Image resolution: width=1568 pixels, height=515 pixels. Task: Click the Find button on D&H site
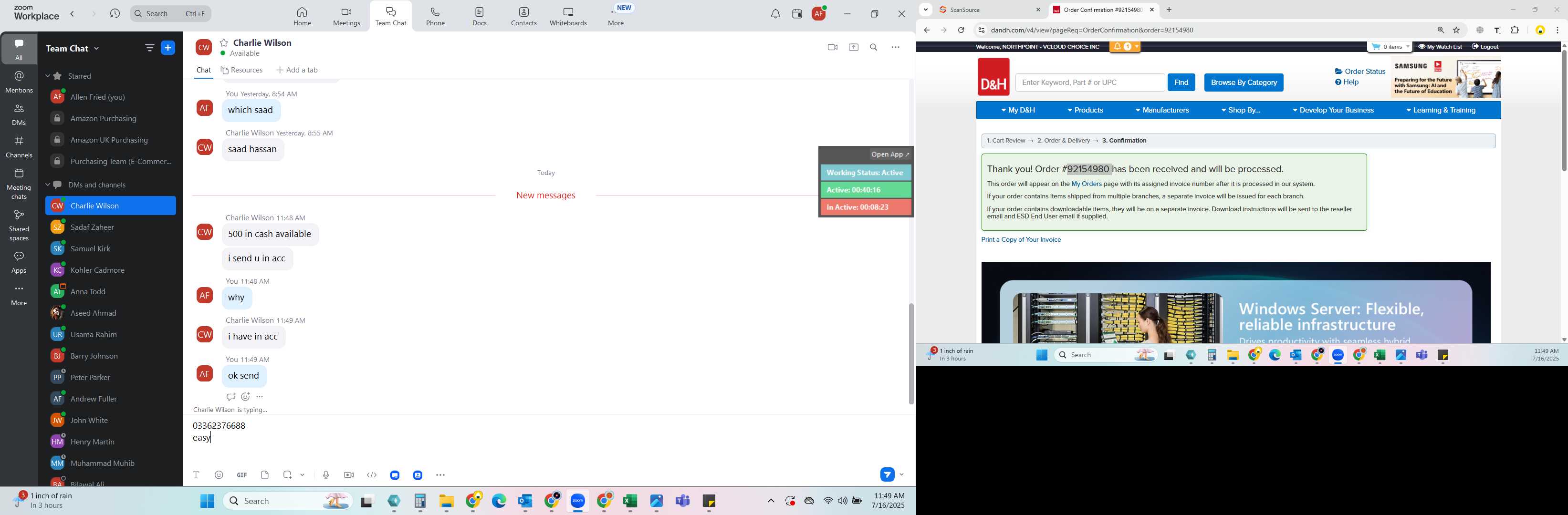(1181, 82)
